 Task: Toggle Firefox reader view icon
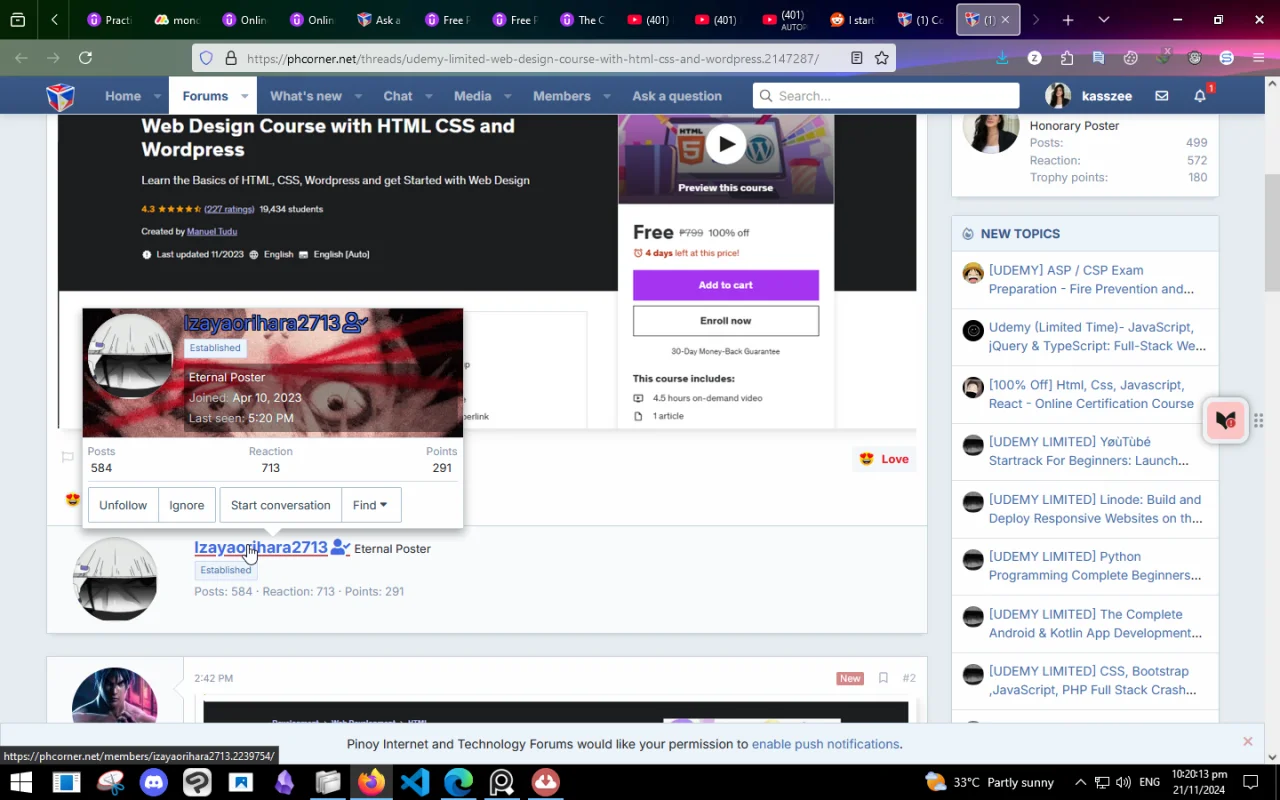coord(857,58)
